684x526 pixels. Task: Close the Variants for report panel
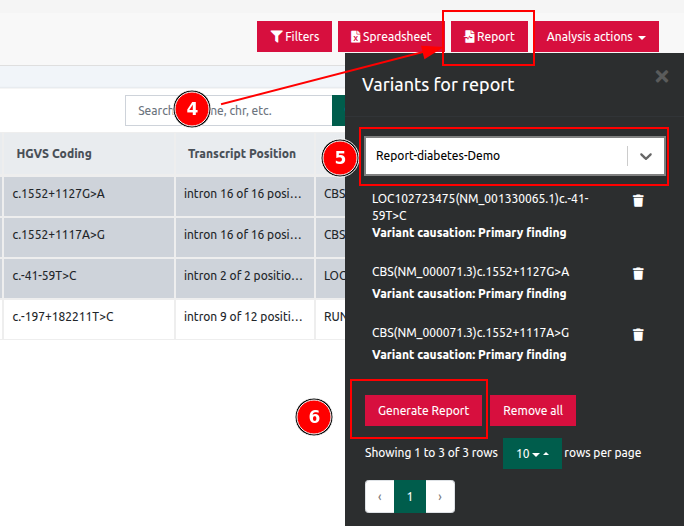(661, 76)
